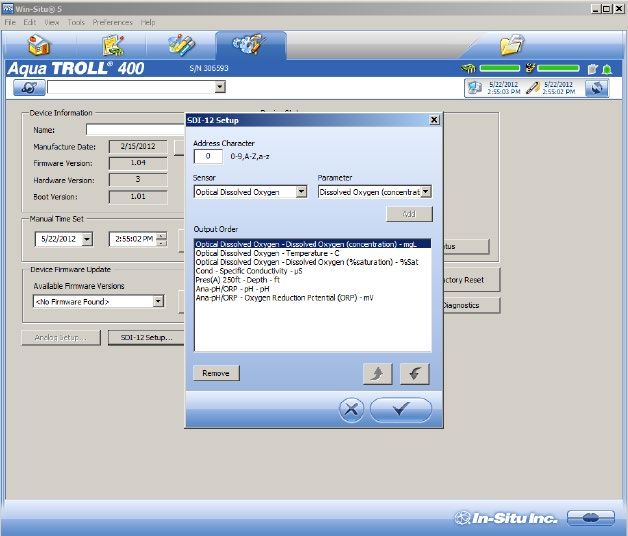
Task: Minimize the Win-Situ 5 window
Action: click(x=596, y=8)
